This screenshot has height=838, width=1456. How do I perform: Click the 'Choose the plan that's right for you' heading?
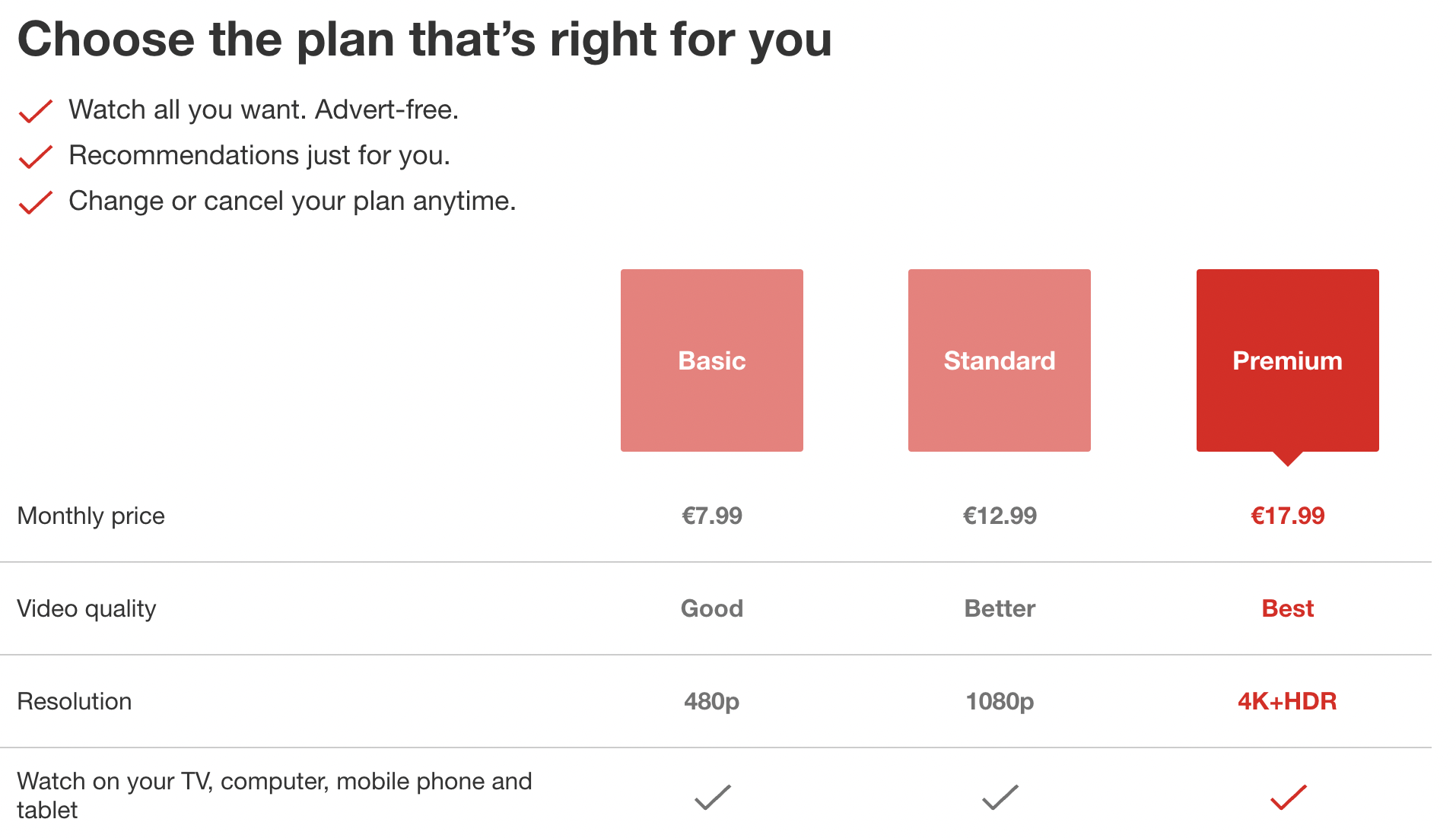tap(424, 40)
